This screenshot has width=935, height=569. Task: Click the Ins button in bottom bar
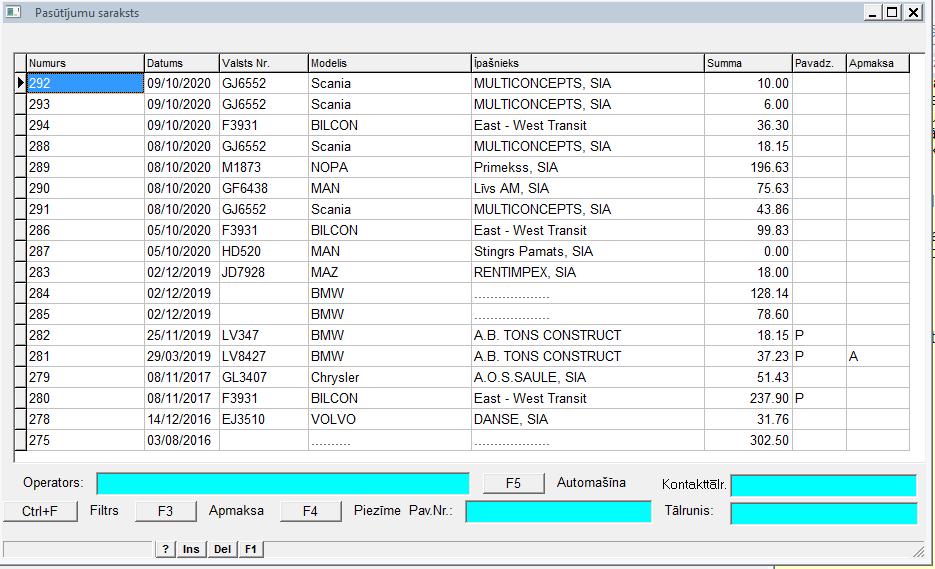(x=191, y=549)
